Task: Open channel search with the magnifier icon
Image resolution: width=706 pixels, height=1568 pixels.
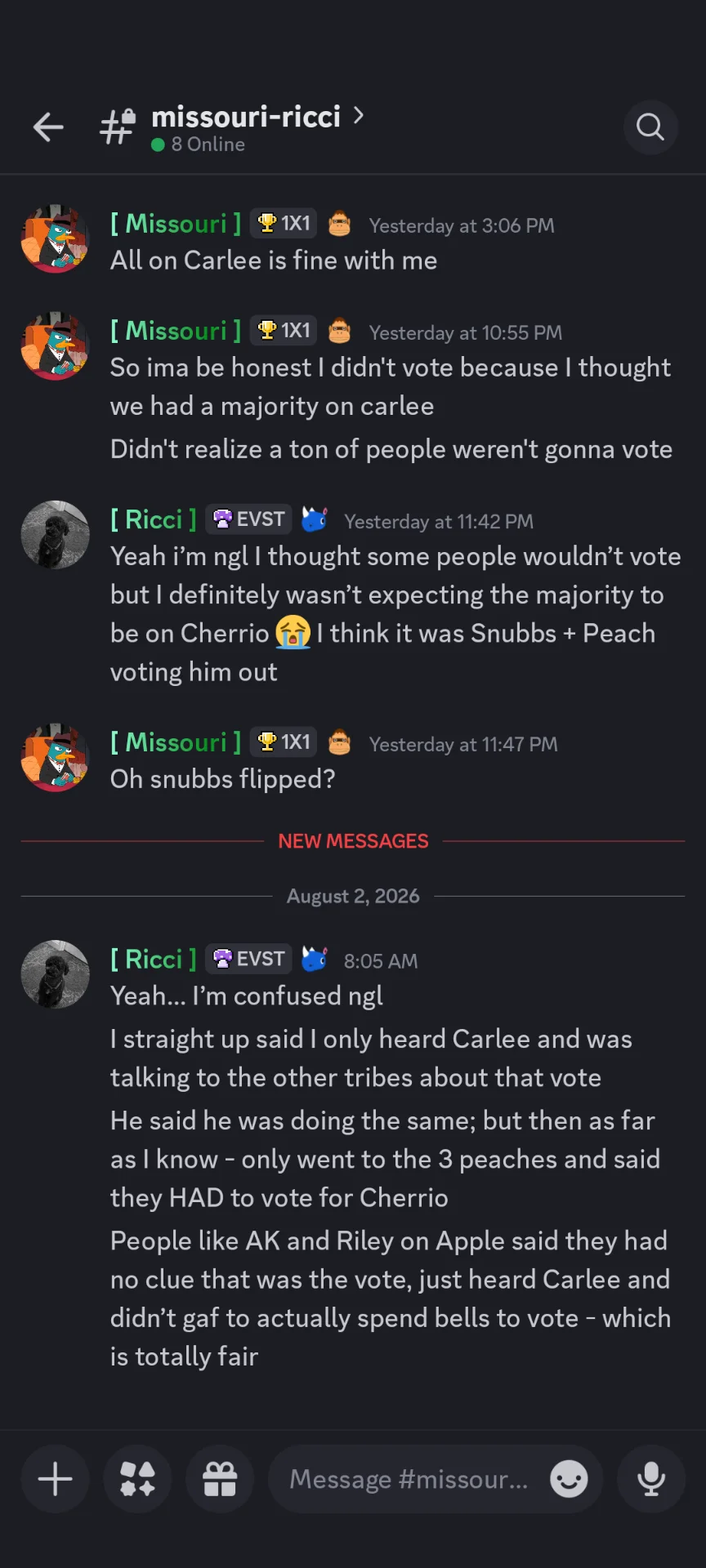Action: click(x=650, y=127)
